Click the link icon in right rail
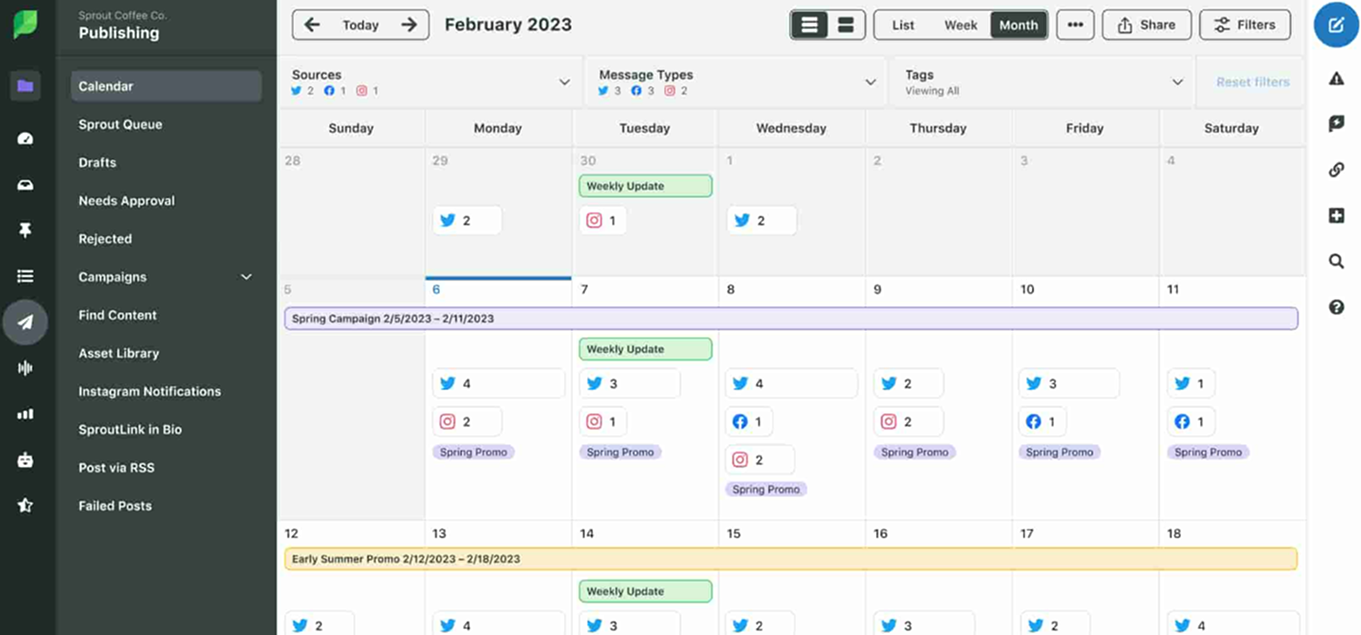This screenshot has width=1361, height=635. [x=1336, y=170]
